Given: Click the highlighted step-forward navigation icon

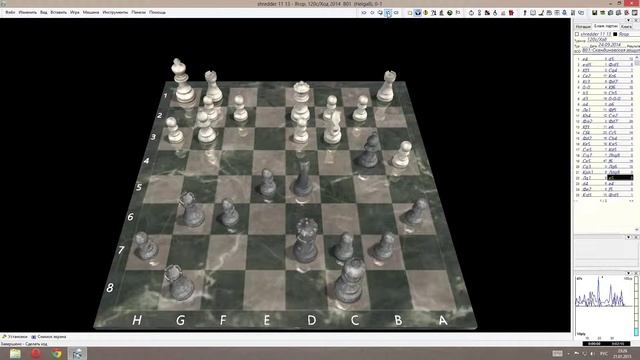Looking at the screenshot, I should point(388,13).
